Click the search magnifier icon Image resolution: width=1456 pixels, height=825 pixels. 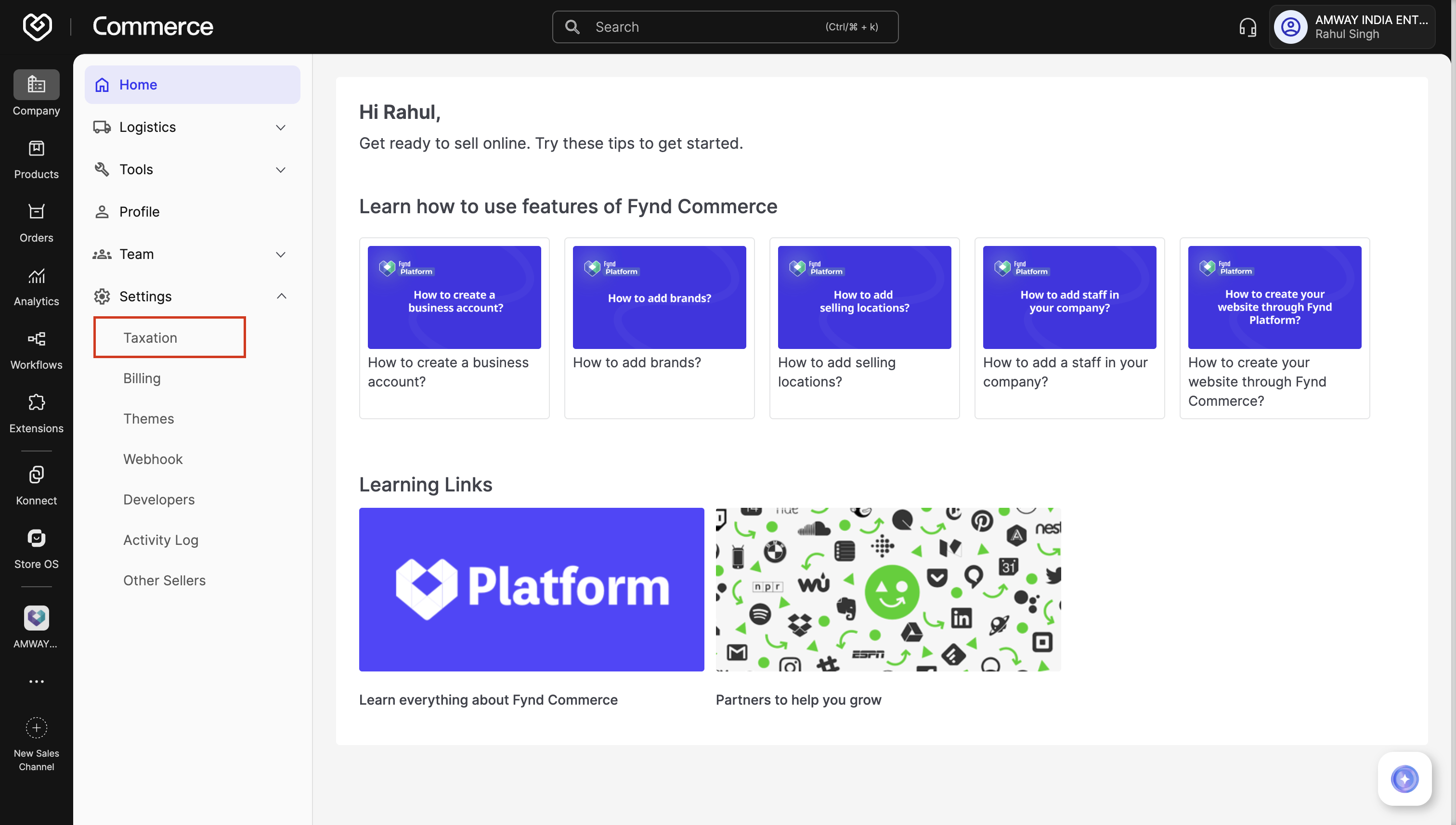pyautogui.click(x=572, y=26)
